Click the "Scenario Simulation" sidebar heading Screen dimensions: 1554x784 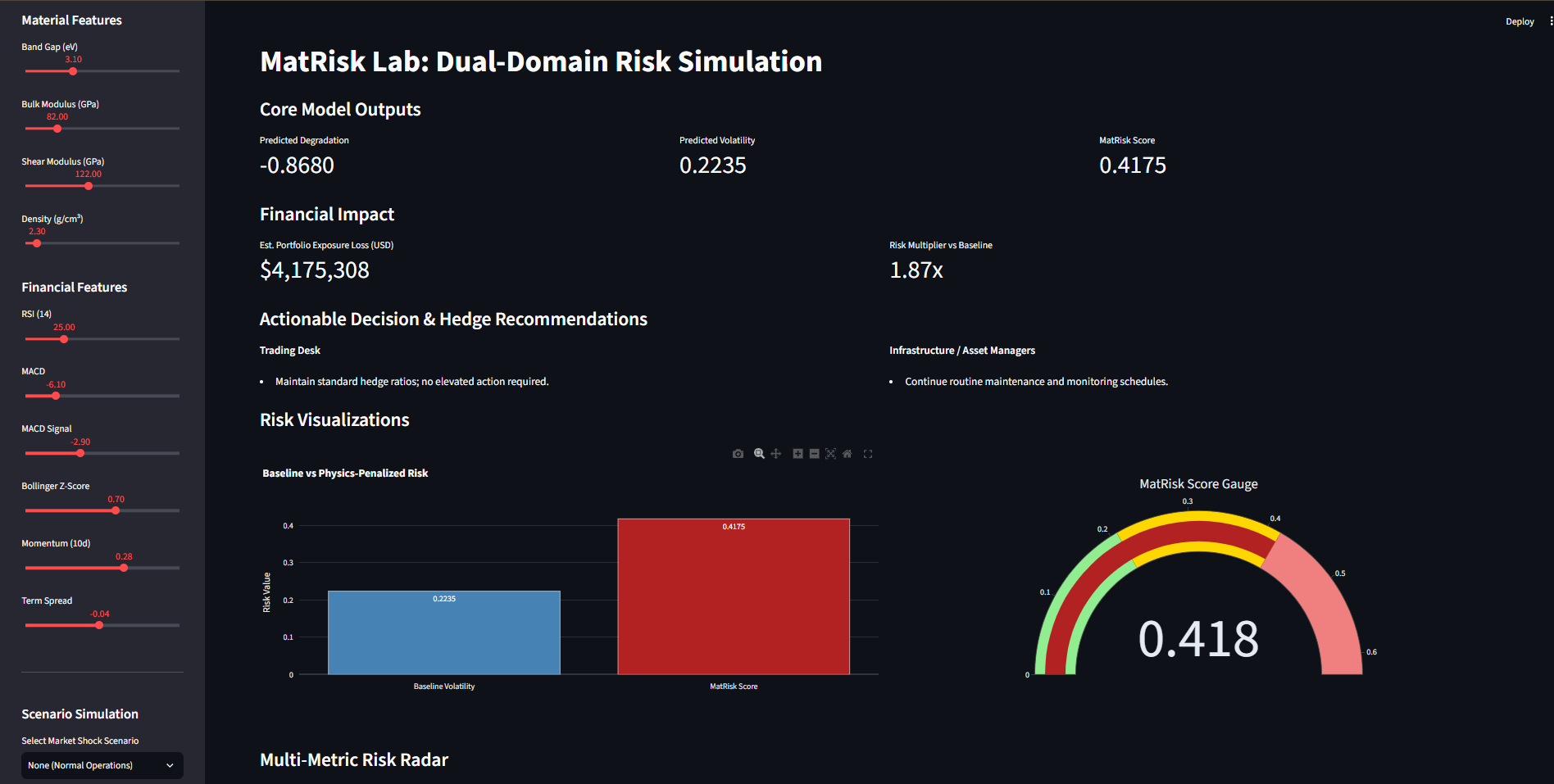80,714
